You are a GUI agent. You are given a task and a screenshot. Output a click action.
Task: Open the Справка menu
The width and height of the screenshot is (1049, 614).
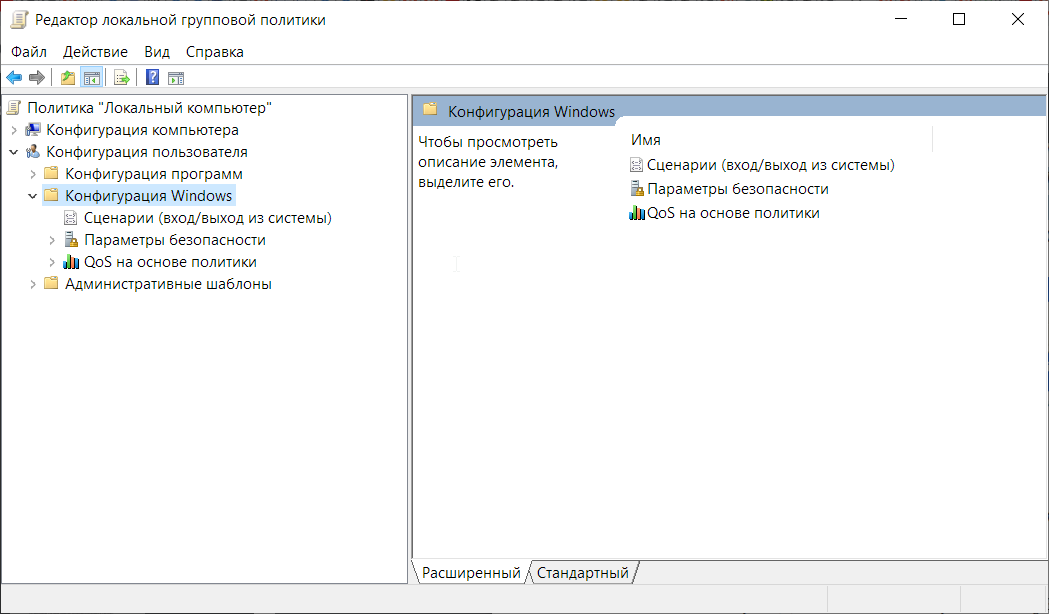(x=215, y=52)
